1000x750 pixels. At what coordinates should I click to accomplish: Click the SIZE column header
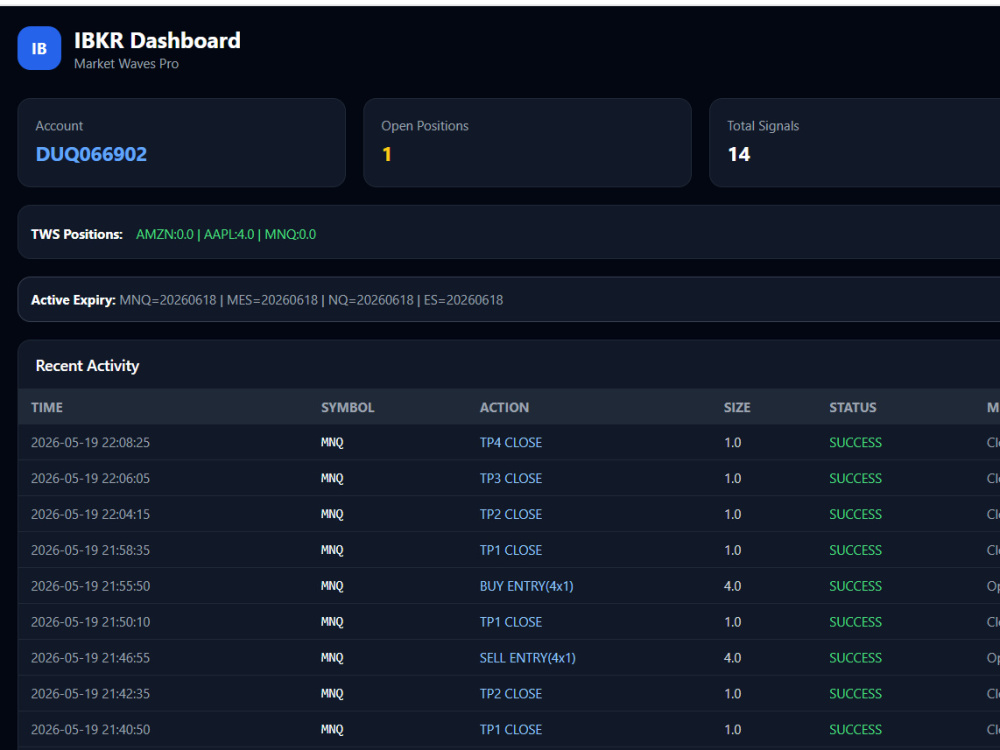coord(737,408)
